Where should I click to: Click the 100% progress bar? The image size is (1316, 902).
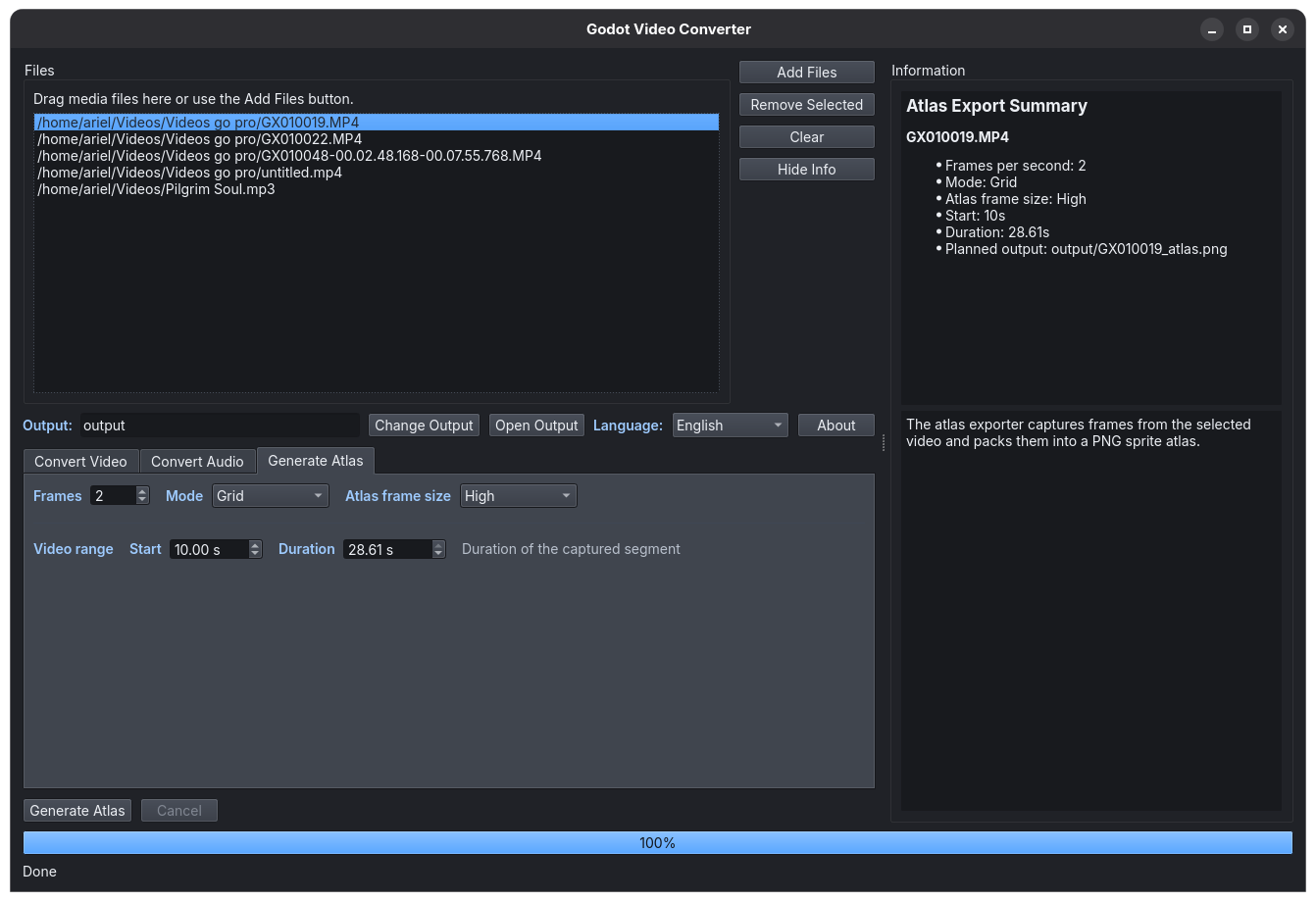click(x=657, y=843)
